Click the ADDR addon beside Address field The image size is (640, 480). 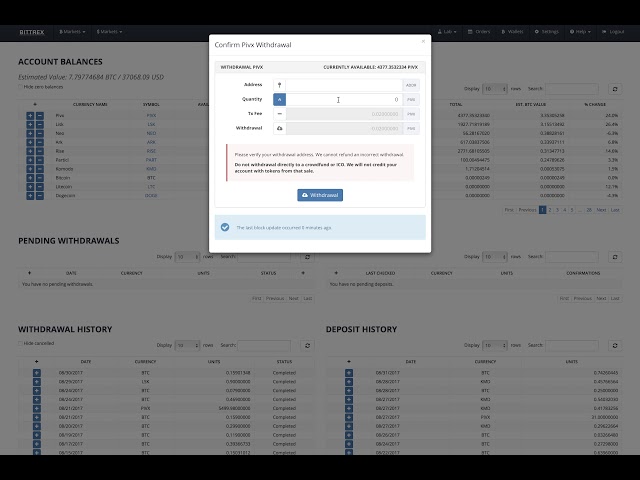tap(411, 85)
